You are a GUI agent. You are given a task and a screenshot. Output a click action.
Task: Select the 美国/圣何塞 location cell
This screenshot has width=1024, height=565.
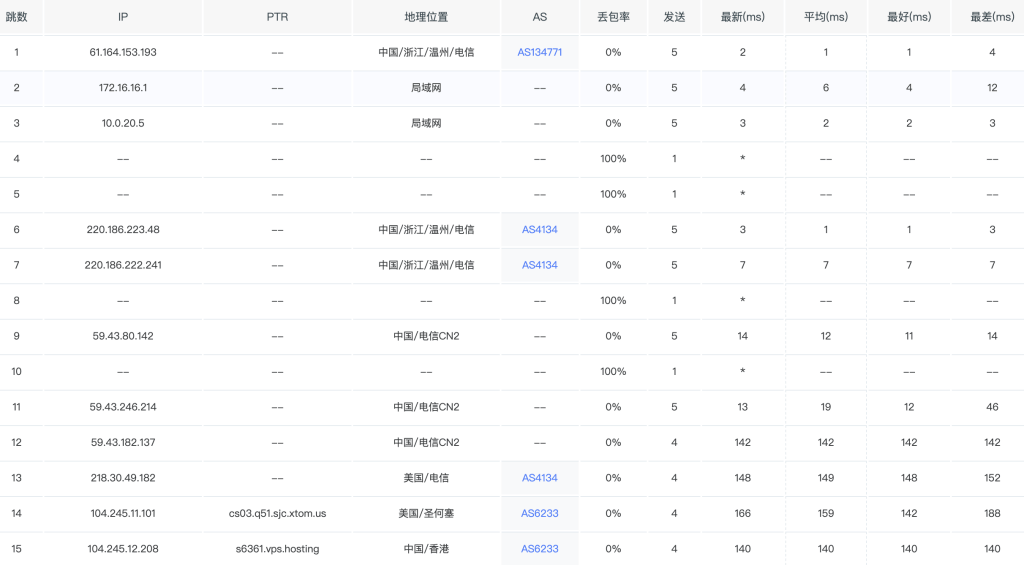click(x=426, y=514)
